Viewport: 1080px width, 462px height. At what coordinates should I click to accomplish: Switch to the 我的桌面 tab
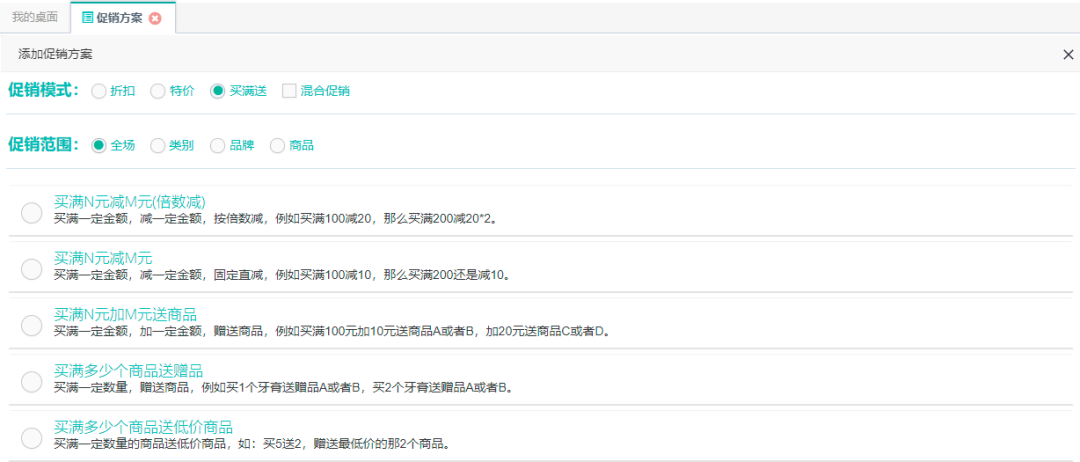(35, 17)
